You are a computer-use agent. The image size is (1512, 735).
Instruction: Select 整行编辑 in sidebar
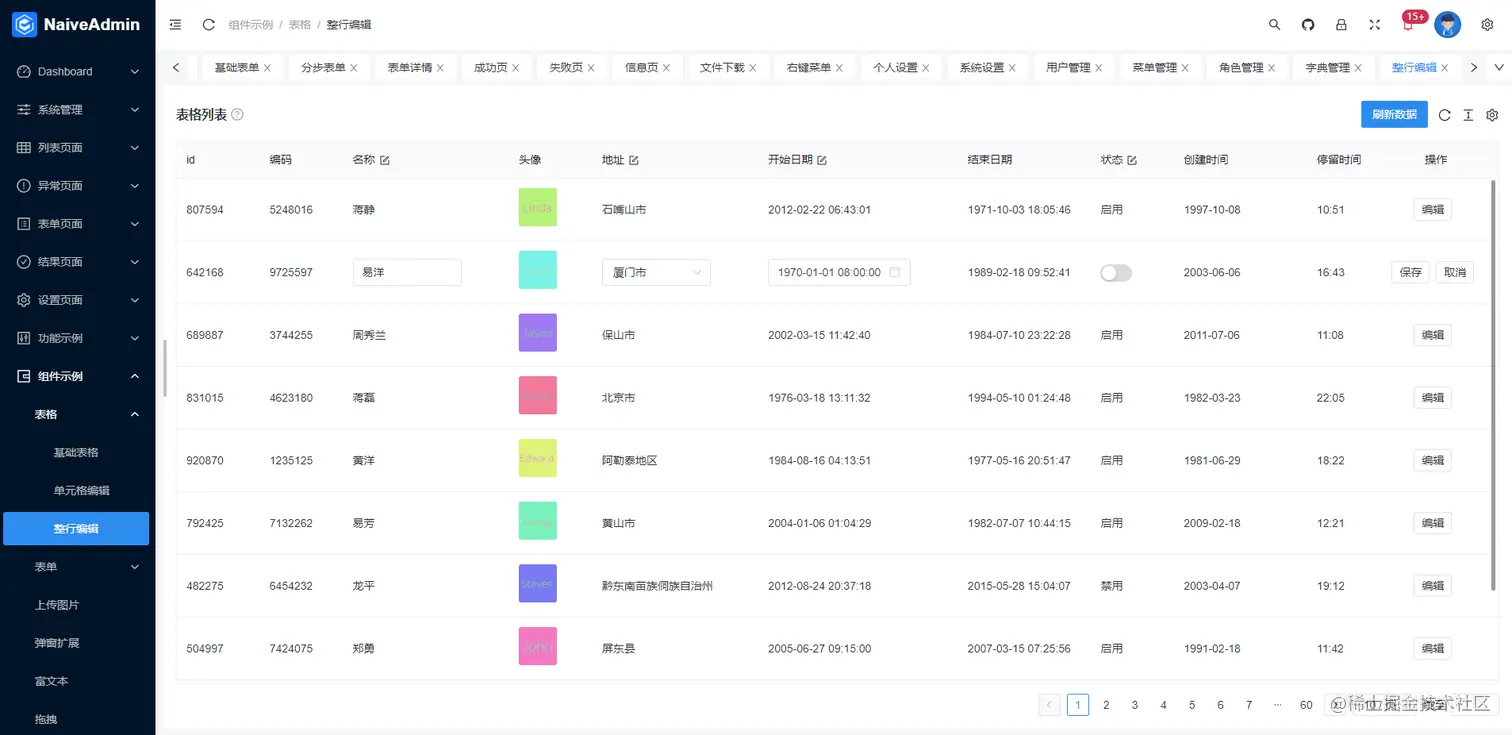click(77, 528)
